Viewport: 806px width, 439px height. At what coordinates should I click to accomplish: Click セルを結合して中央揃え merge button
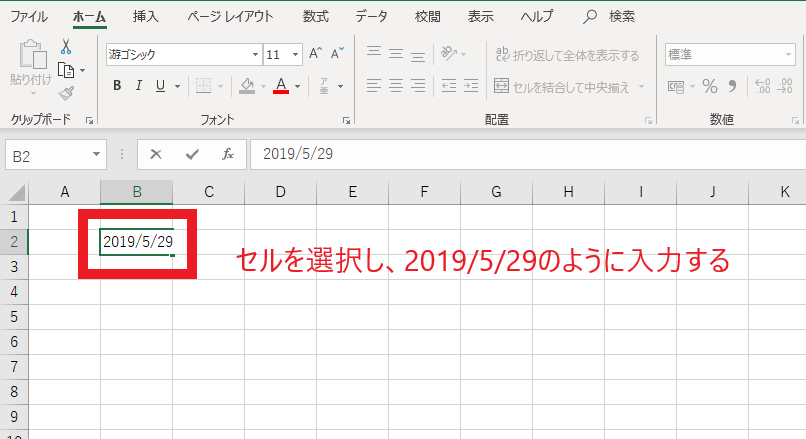(561, 87)
